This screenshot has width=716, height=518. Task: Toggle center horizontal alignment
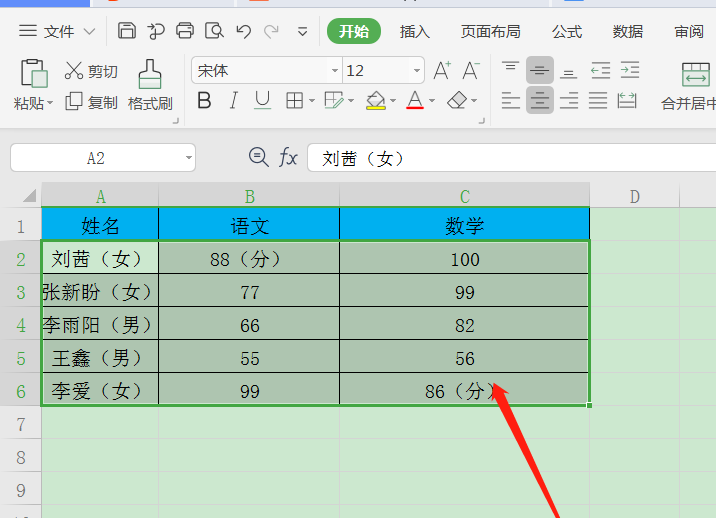tap(540, 100)
